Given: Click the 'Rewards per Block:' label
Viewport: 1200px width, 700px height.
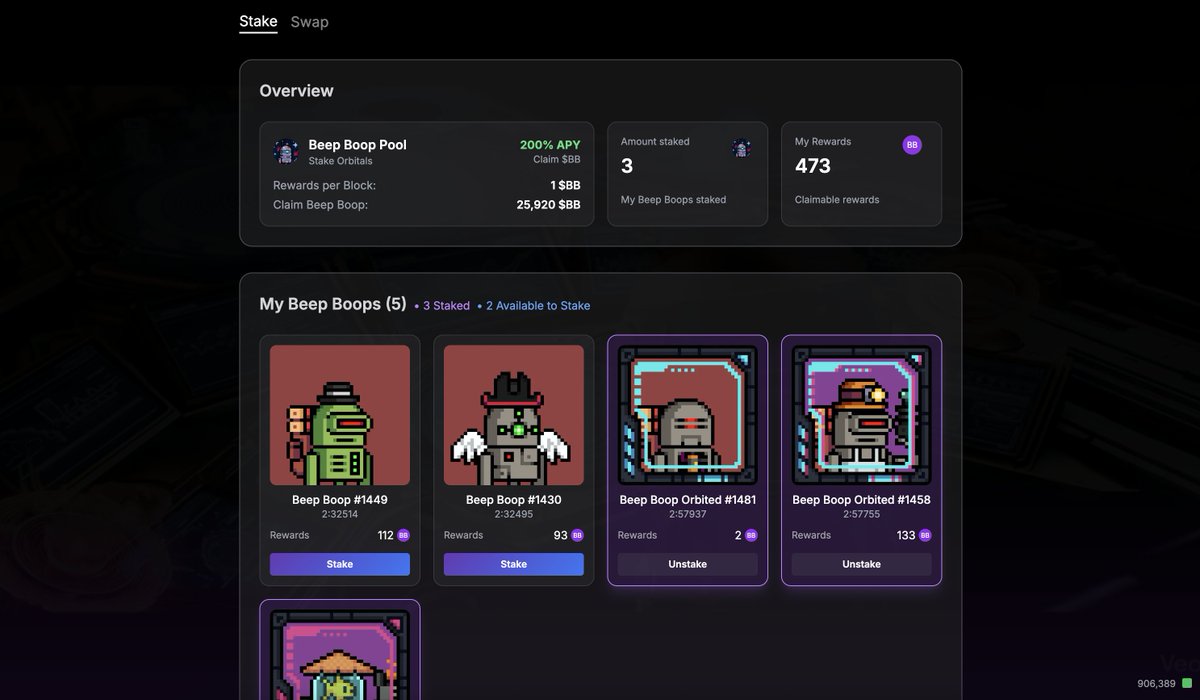Looking at the screenshot, I should click(325, 186).
